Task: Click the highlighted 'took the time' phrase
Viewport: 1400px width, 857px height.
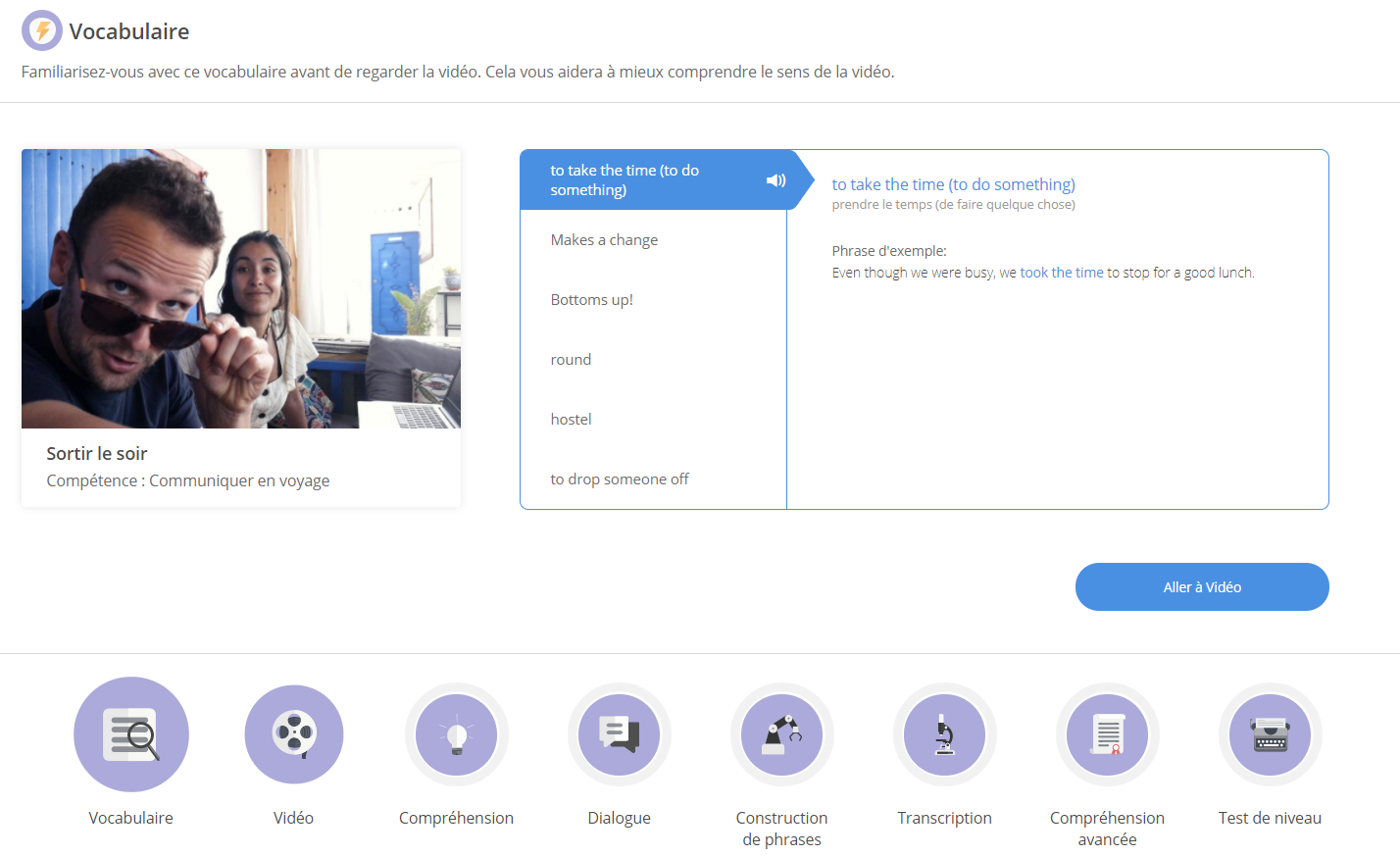Action: click(1062, 273)
